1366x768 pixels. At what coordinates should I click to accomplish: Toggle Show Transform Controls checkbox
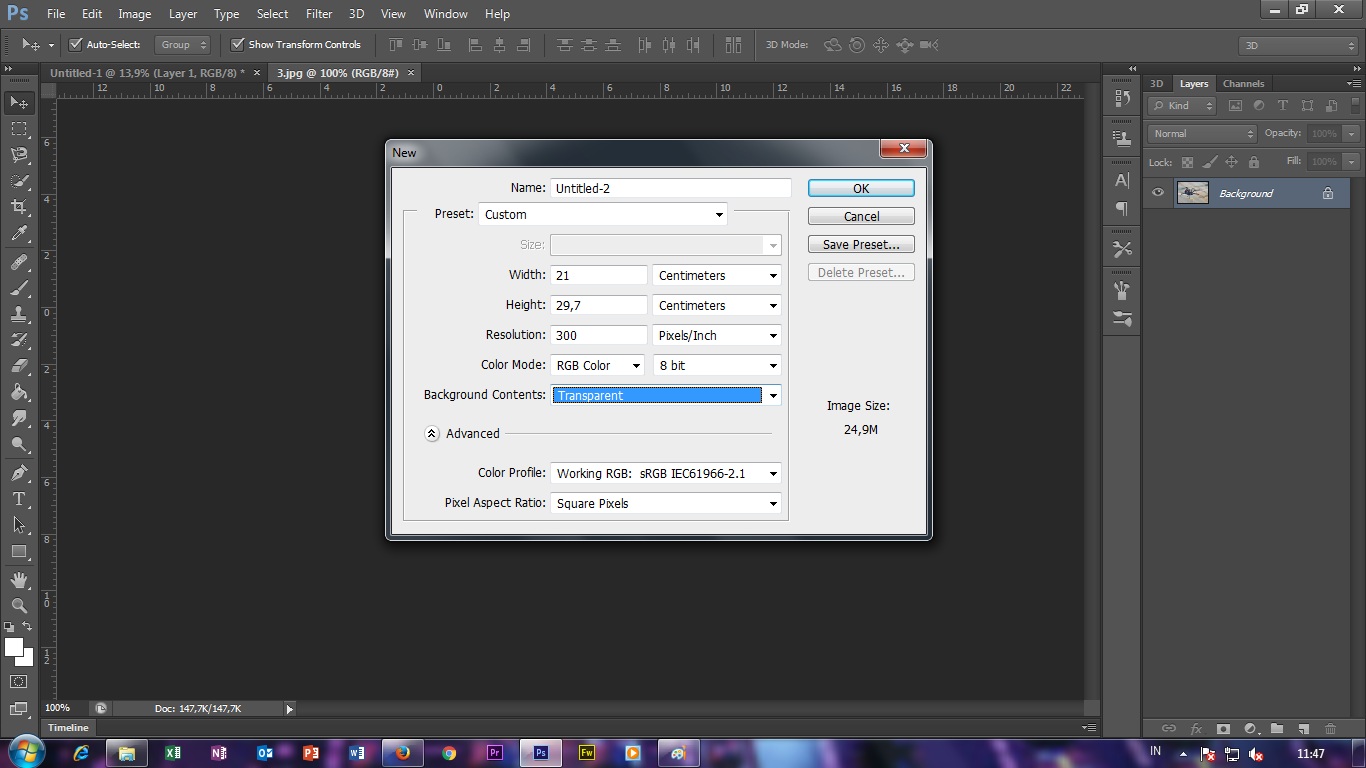point(237,45)
